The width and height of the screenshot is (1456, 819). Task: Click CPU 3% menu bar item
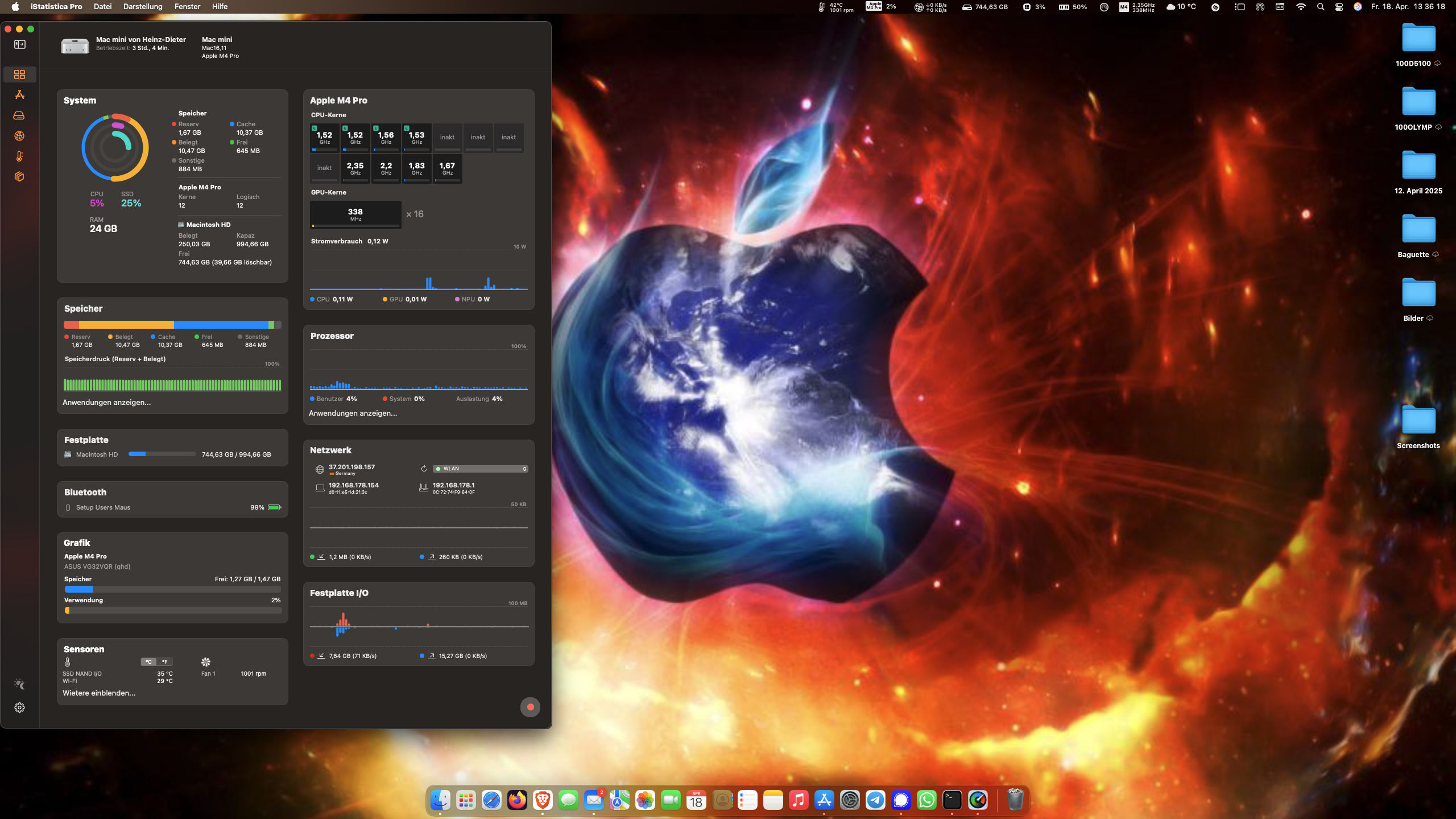pos(1034,7)
